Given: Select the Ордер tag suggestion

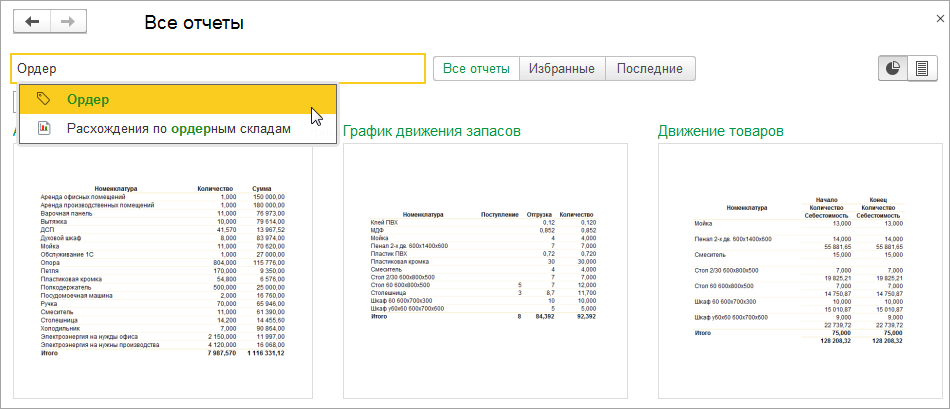Looking at the screenshot, I should coord(88,99).
